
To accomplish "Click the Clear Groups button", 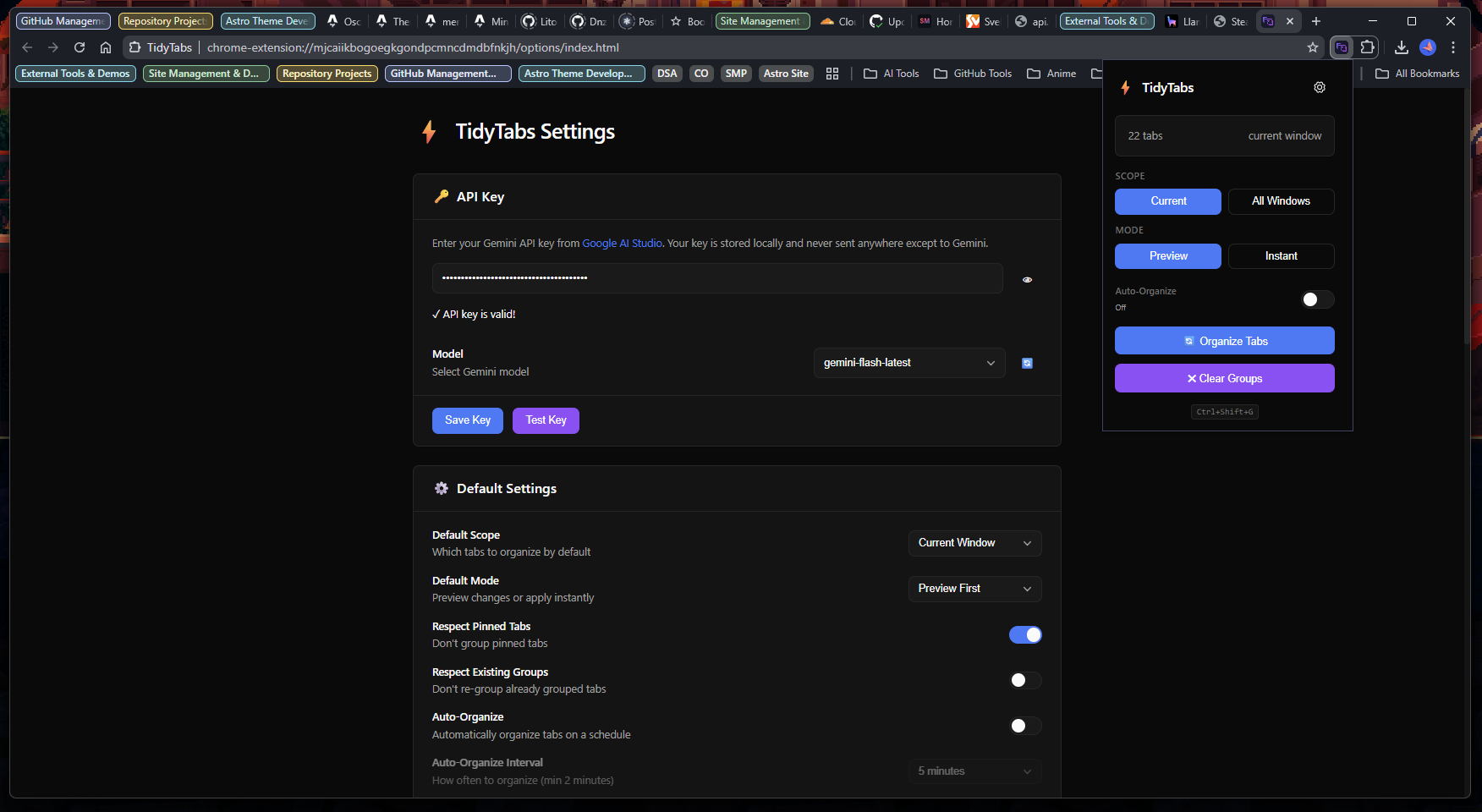I will point(1224,378).
